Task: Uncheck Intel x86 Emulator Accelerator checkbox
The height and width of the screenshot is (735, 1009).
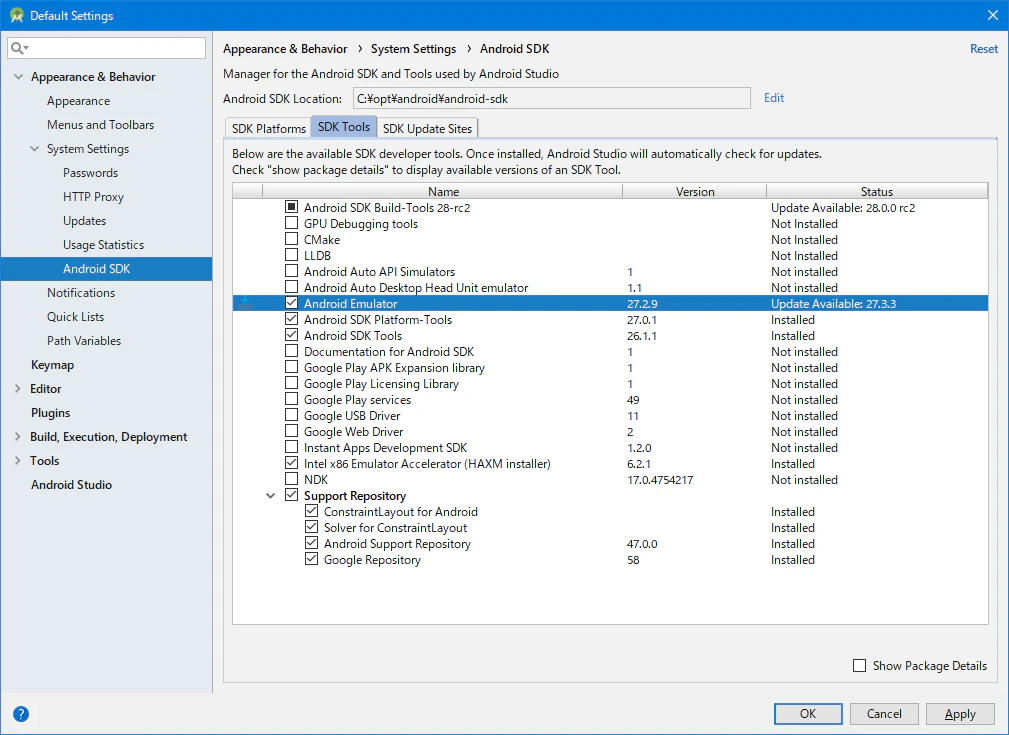Action: pos(292,463)
